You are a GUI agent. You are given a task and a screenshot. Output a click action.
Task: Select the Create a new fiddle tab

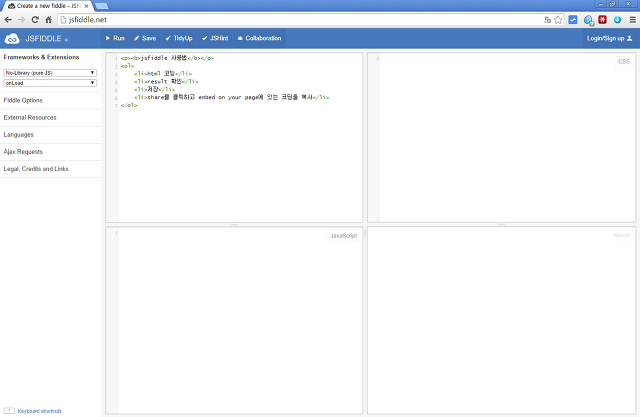point(47,6)
